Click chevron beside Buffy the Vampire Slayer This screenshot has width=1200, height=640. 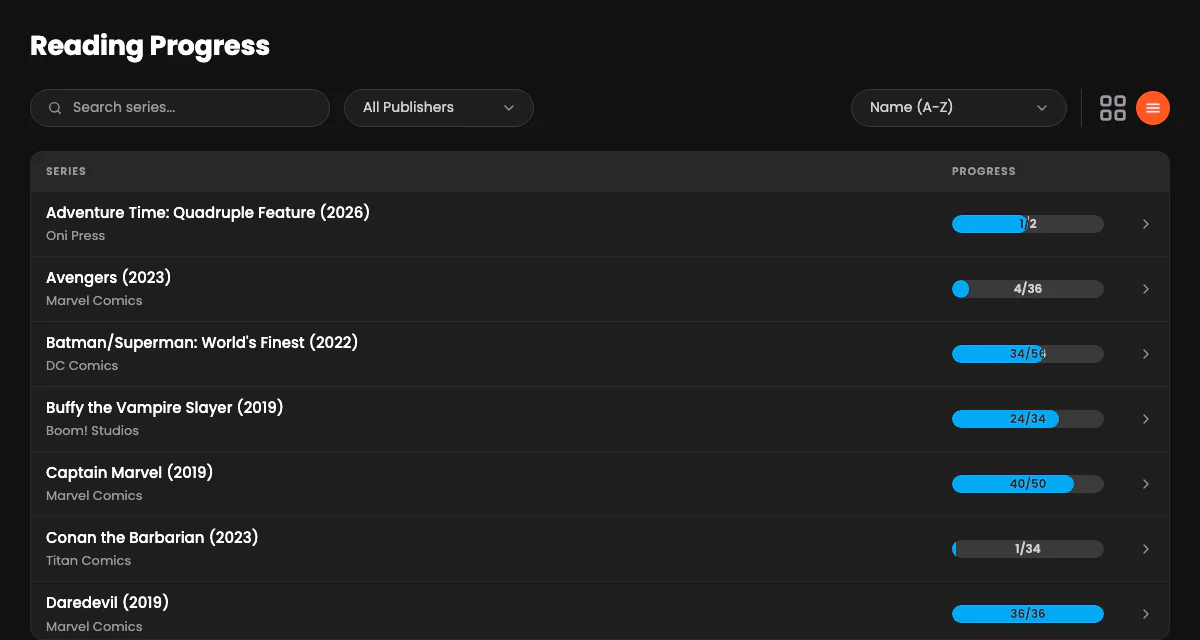[1146, 419]
